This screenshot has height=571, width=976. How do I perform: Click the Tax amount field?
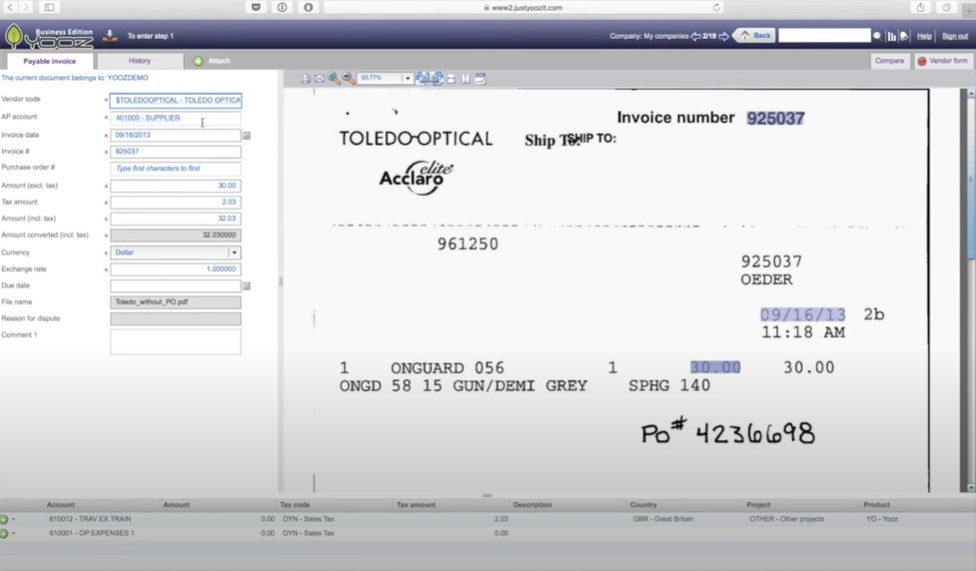pyautogui.click(x=176, y=202)
